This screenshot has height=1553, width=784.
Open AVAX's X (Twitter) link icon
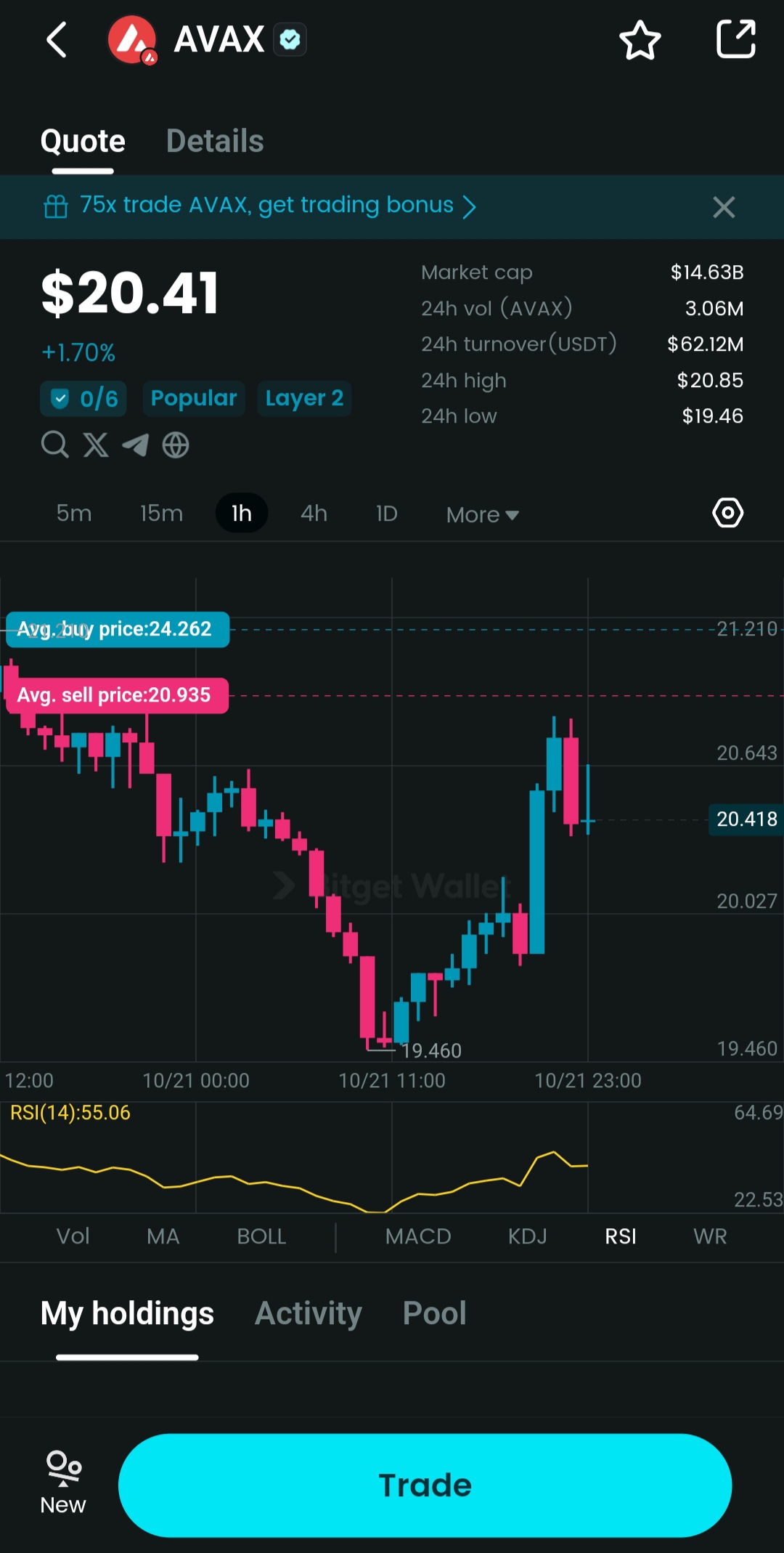click(95, 445)
